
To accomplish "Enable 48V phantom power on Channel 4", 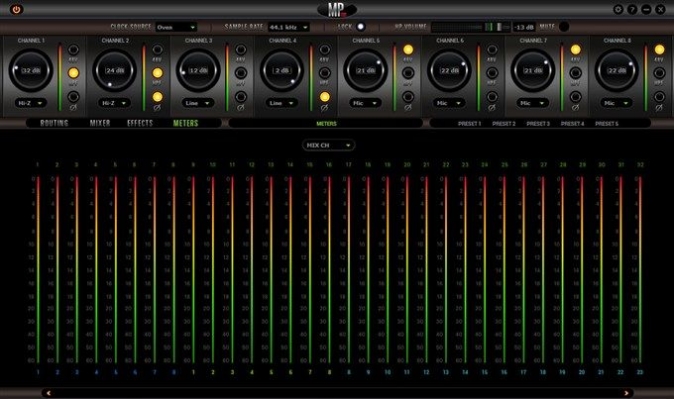I will 325,49.
